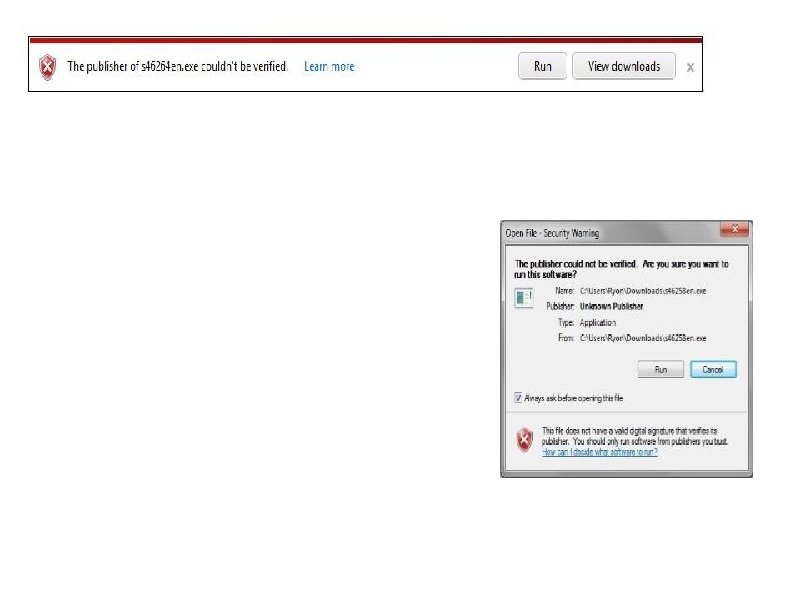Click the red shield warning icon in the notification bar
800x600 pixels.
point(45,66)
